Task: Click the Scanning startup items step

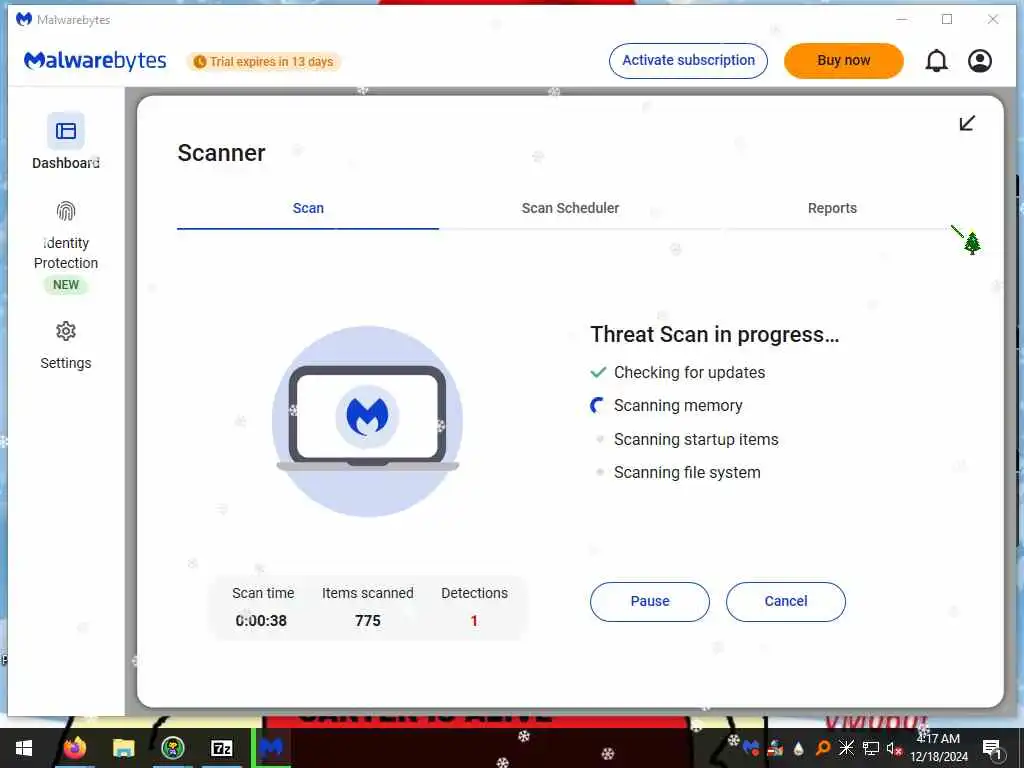Action: click(696, 440)
